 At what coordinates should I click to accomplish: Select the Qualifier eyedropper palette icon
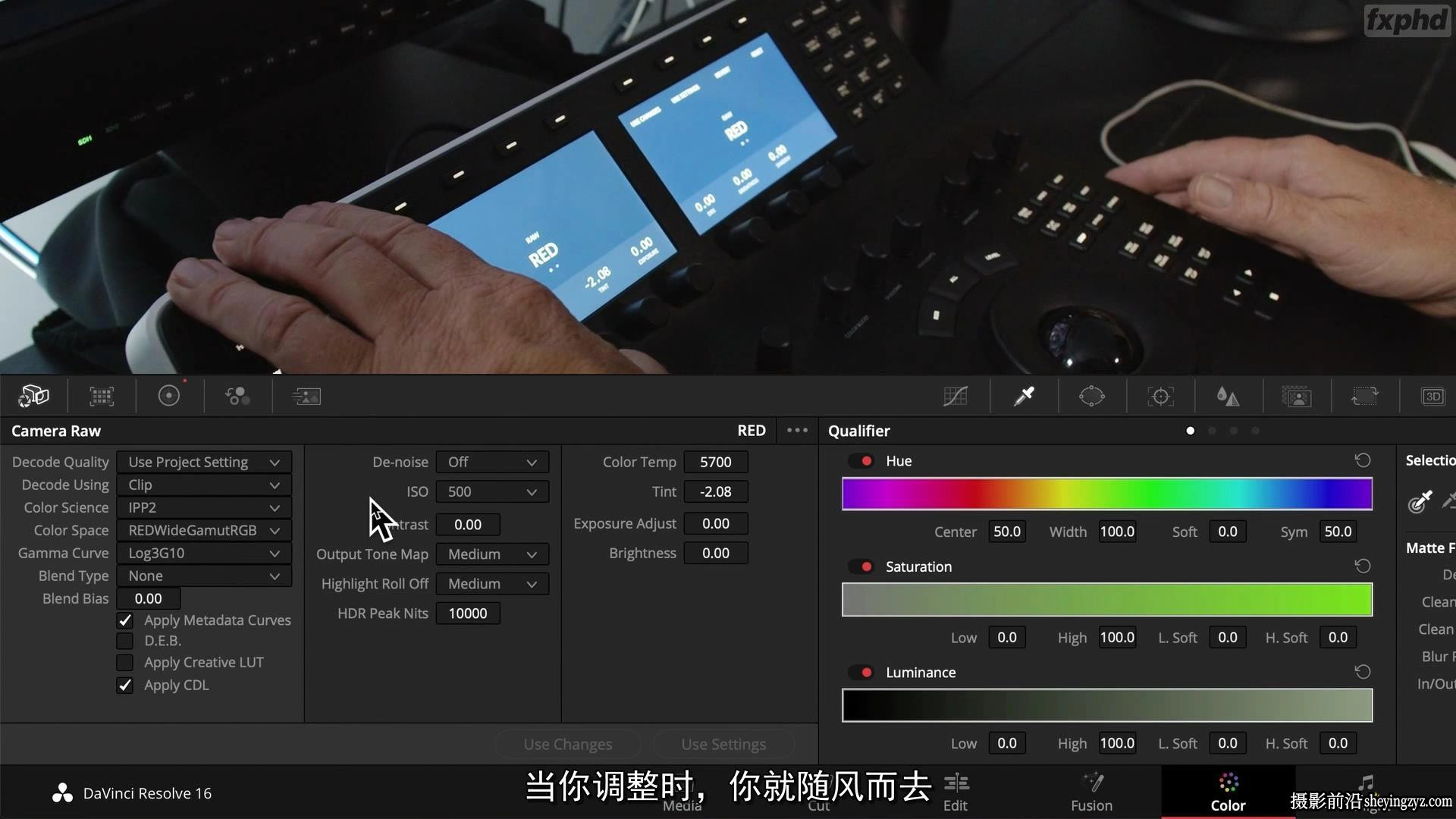pyautogui.click(x=1024, y=396)
